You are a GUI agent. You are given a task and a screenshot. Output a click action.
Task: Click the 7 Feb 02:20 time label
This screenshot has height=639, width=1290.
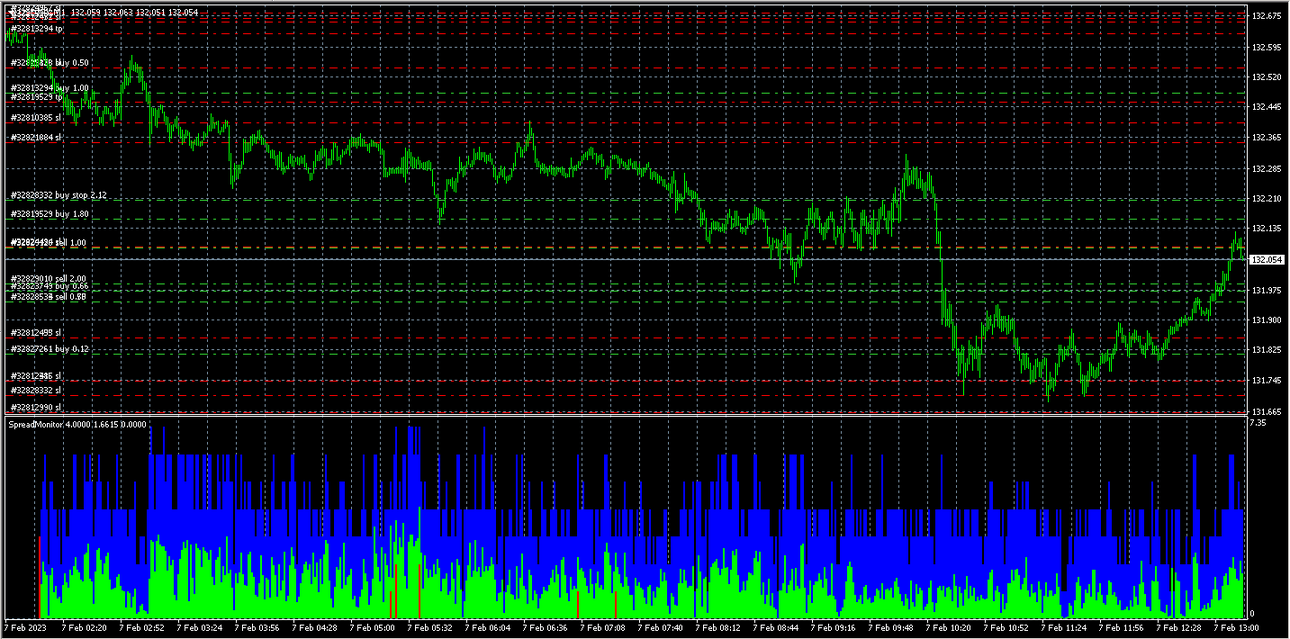click(84, 628)
